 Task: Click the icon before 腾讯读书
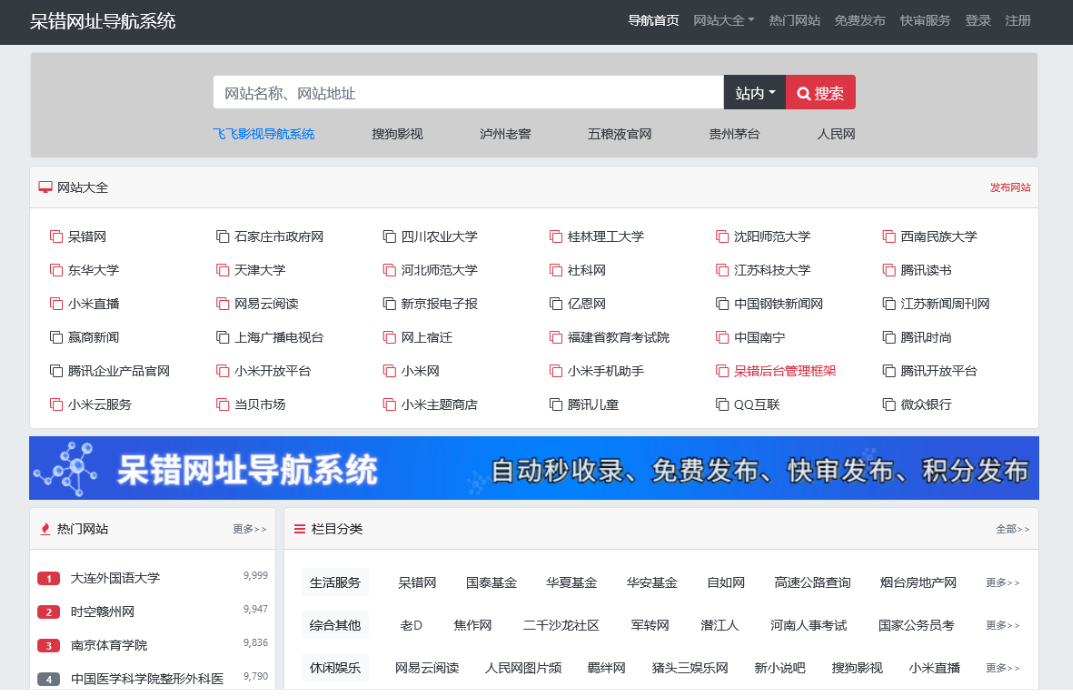889,270
